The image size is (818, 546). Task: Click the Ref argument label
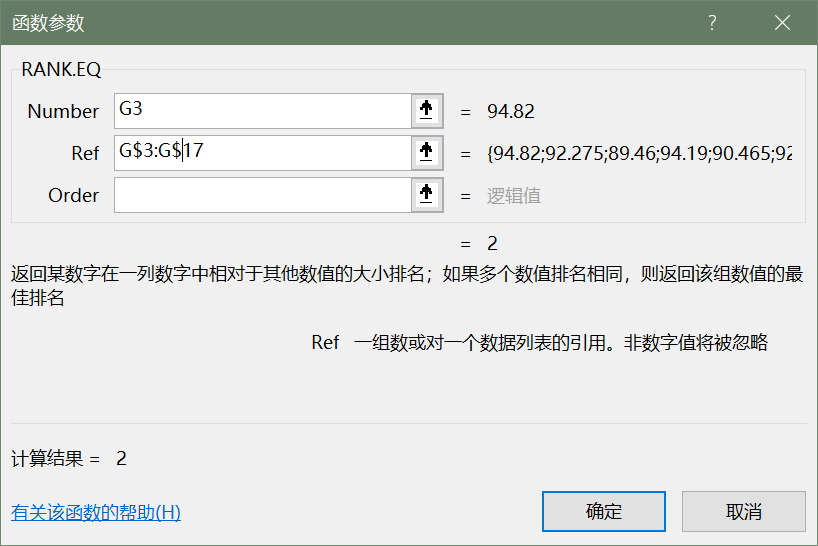pos(85,153)
